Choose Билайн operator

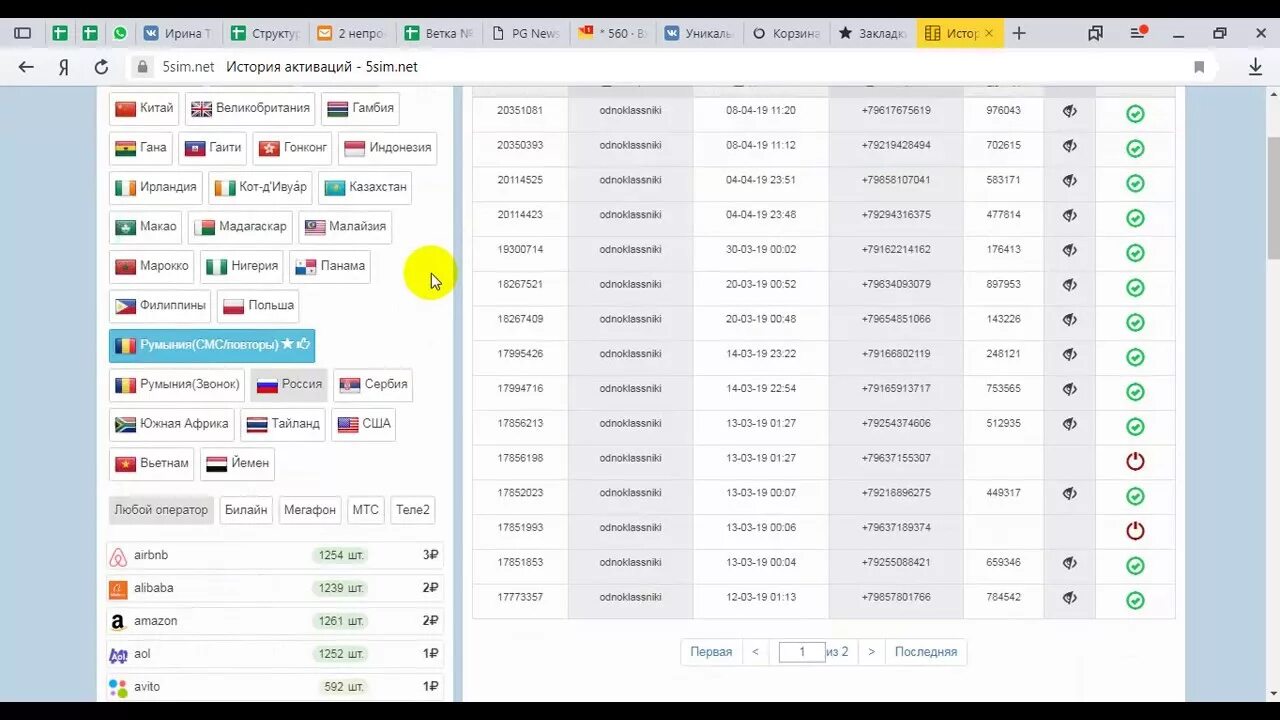246,510
